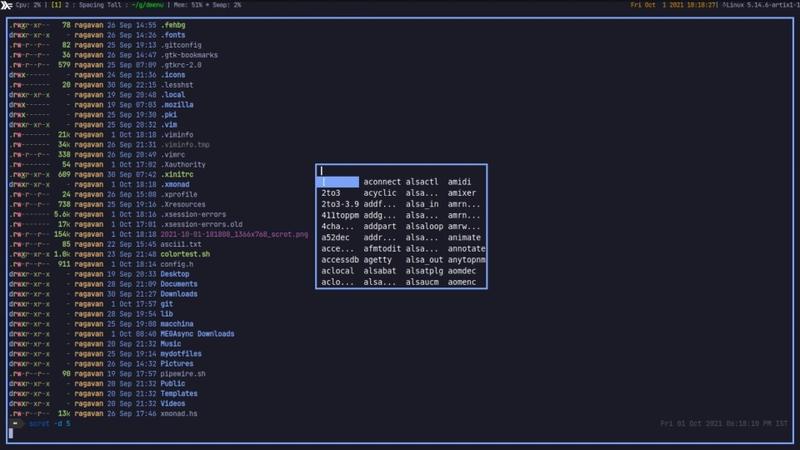Select 2to3 in the dmenu list

(x=331, y=193)
